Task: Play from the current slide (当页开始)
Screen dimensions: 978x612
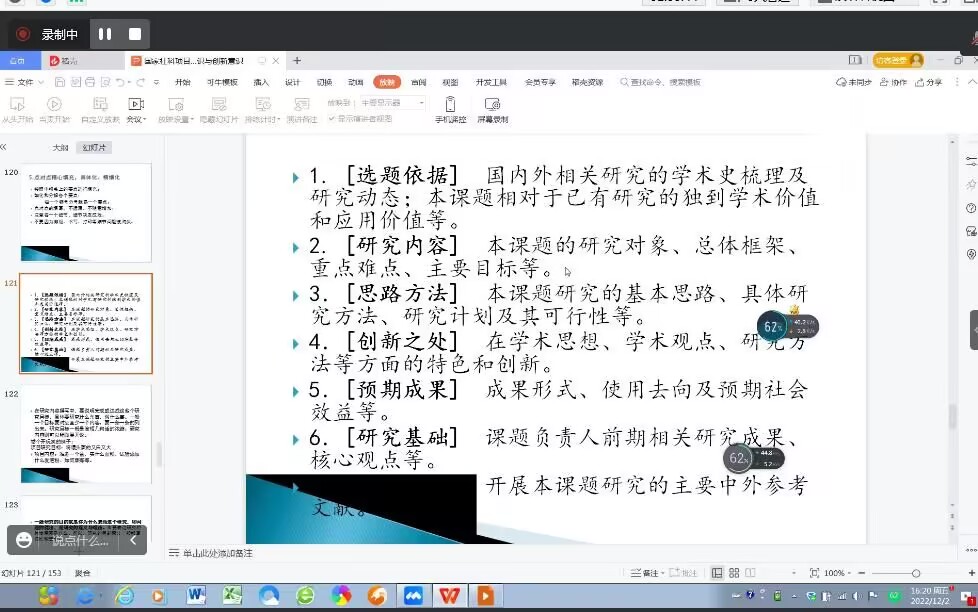Action: (x=54, y=110)
